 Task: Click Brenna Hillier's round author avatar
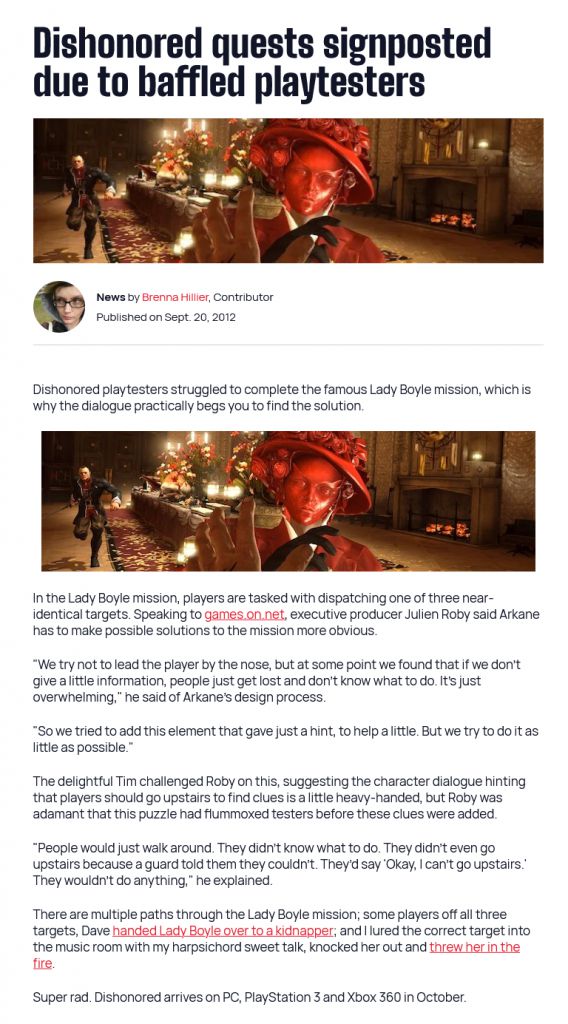59,306
